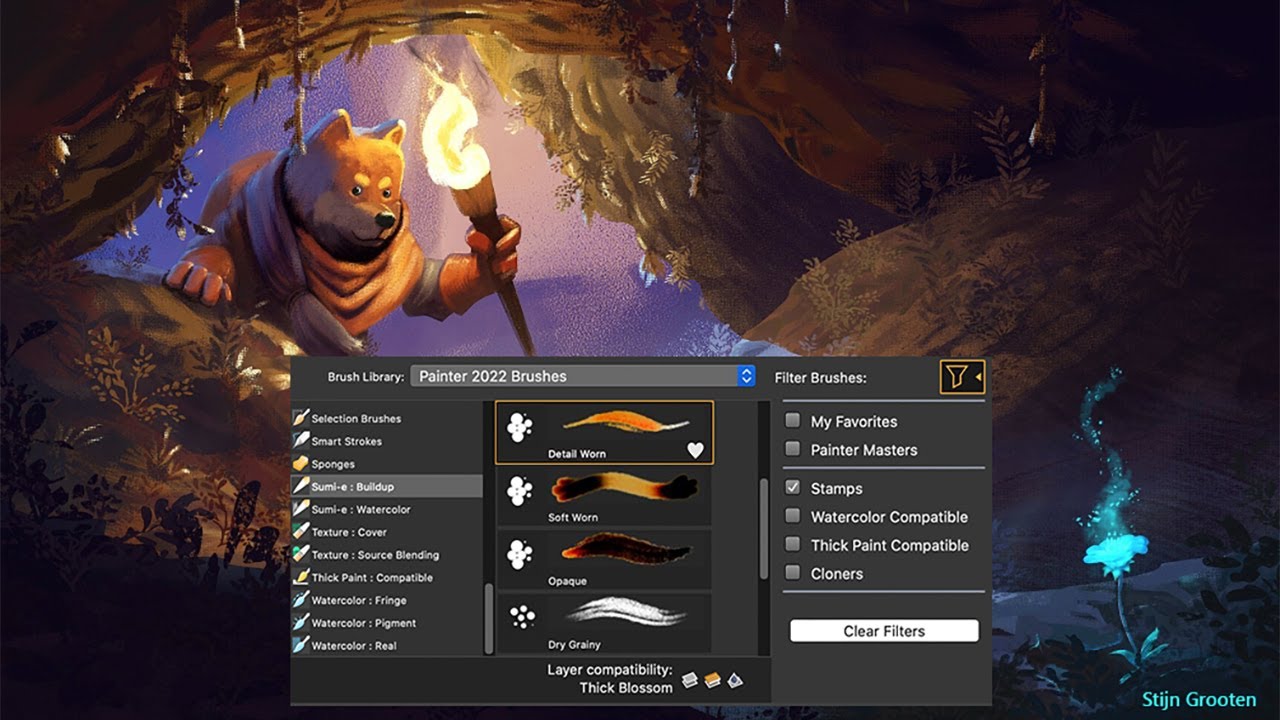
Task: Uncheck the Stamps filter checkbox
Action: (x=793, y=488)
